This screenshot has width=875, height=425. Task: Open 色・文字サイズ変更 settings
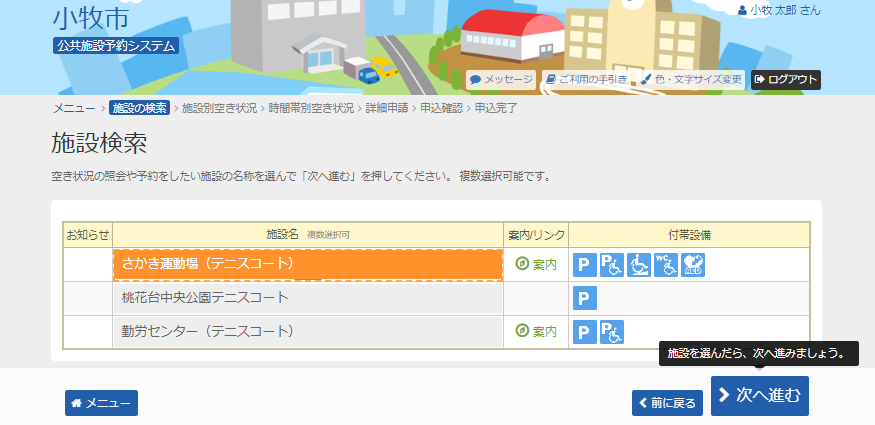click(692, 79)
